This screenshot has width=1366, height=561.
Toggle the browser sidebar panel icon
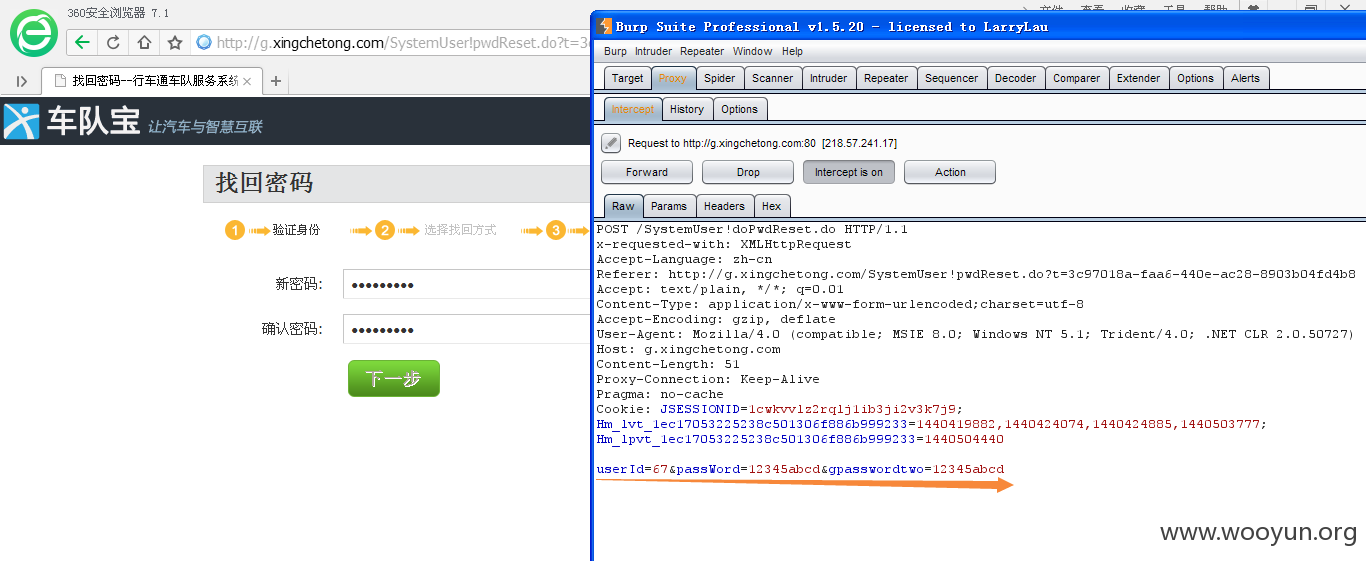pos(22,81)
